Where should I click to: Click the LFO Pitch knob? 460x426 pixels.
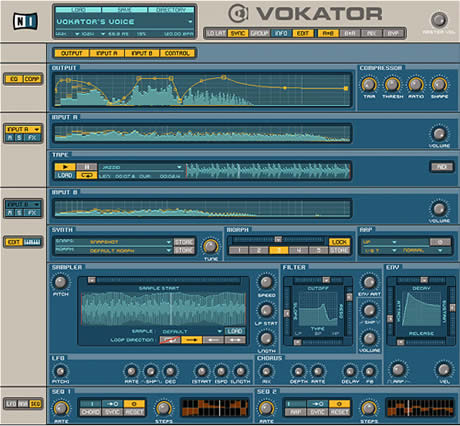(x=60, y=371)
